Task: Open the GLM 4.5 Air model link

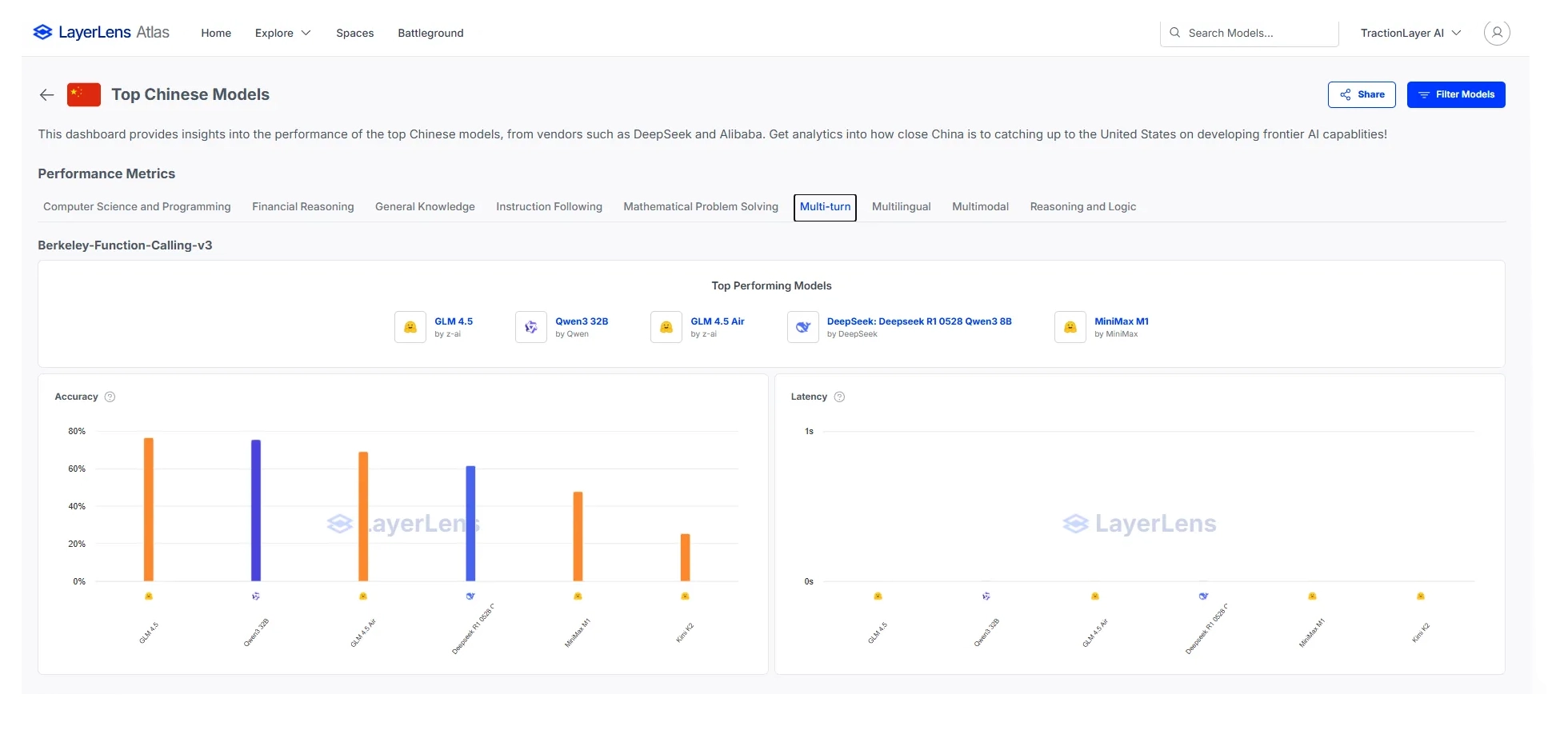Action: pos(718,321)
